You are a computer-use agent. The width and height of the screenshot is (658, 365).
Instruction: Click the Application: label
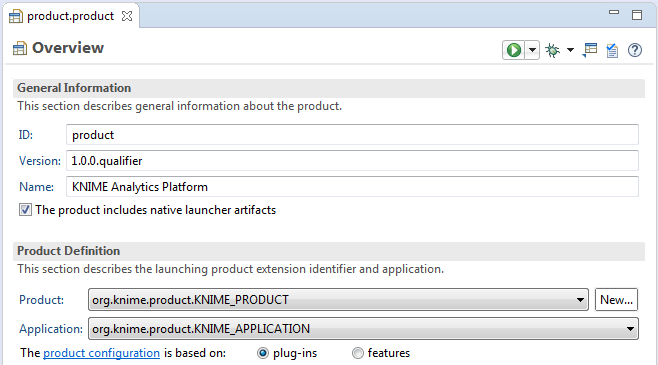[x=51, y=329]
